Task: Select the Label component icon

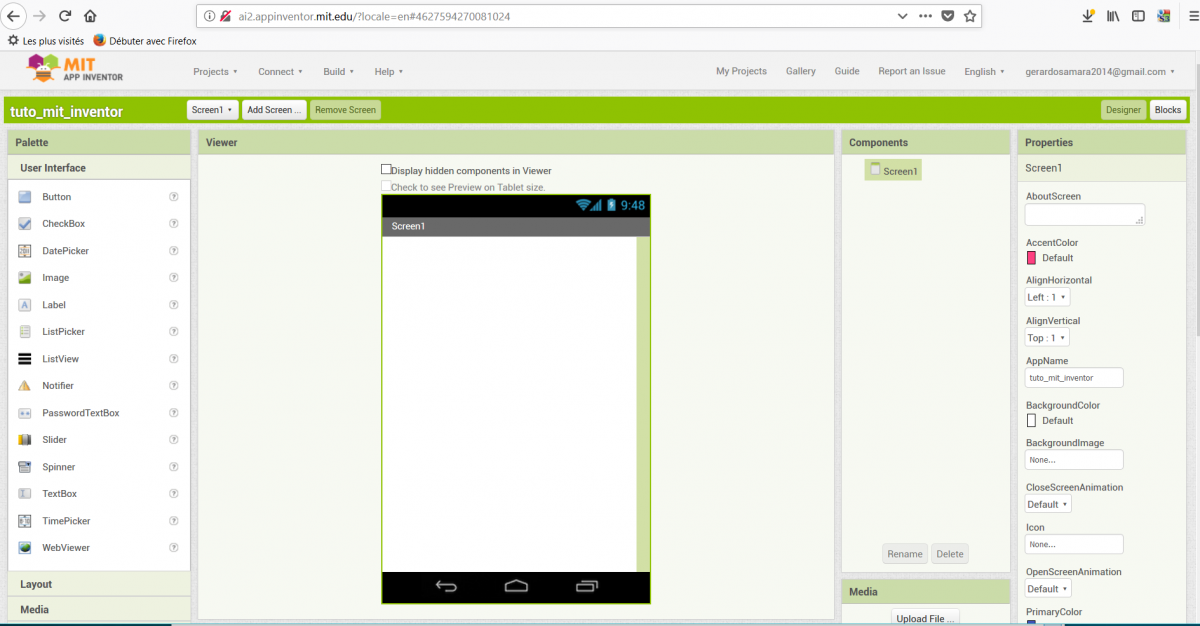Action: (25, 305)
